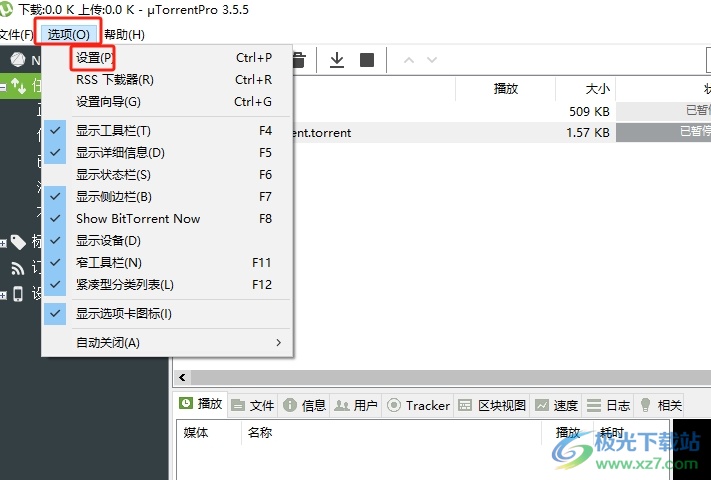Switch to the 速度 tab
The height and width of the screenshot is (480, 711).
pyautogui.click(x=556, y=405)
